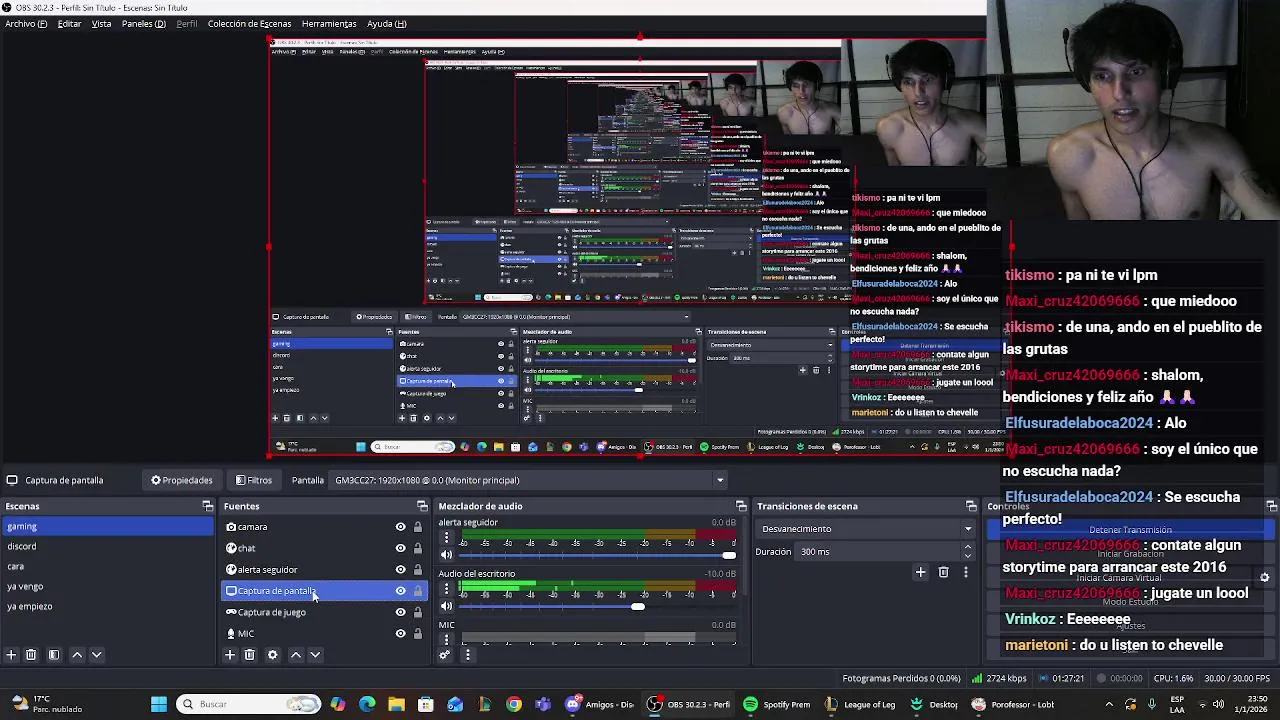Click Detener Transmisión to stop streaming
The height and width of the screenshot is (720, 1280).
(1130, 530)
